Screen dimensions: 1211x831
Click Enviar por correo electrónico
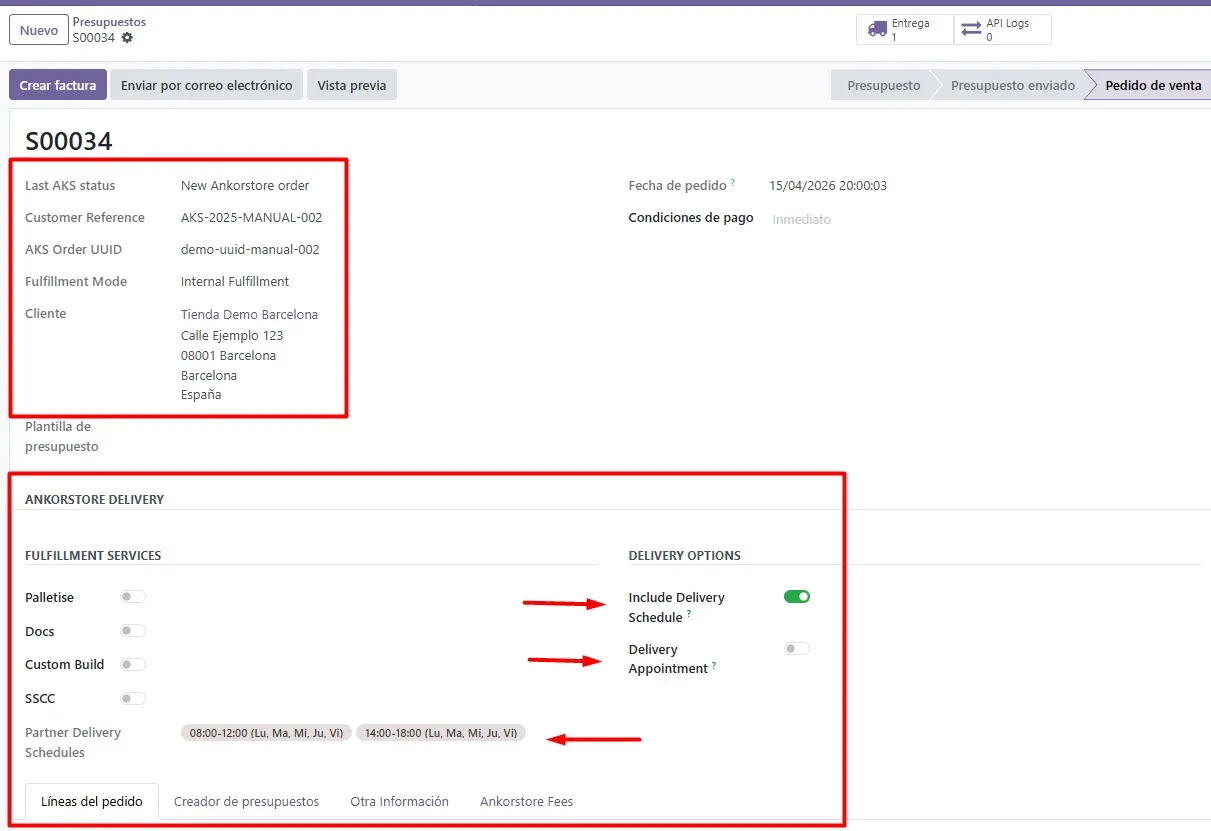(x=207, y=85)
